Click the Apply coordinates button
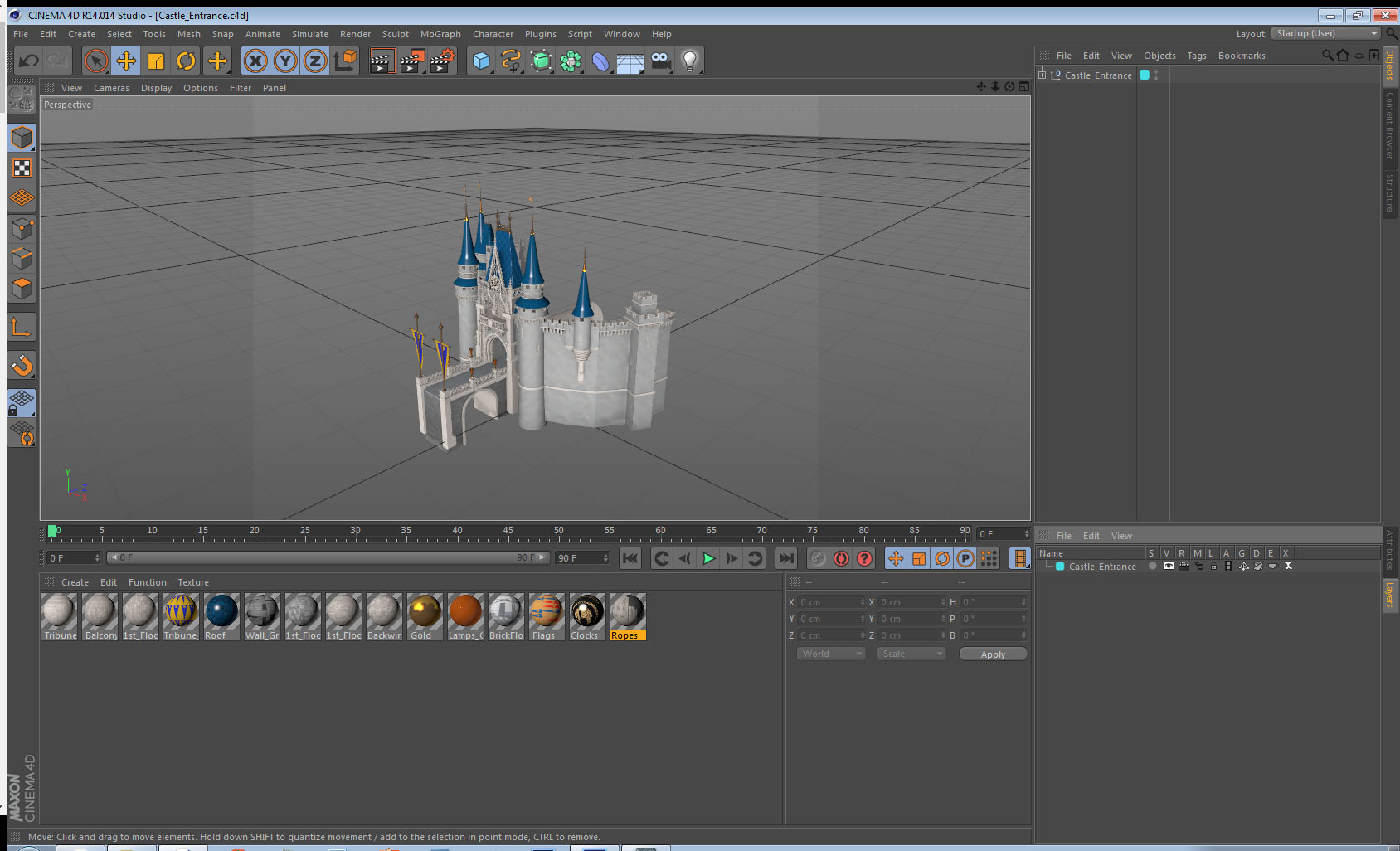Viewport: 1400px width, 851px height. pos(993,654)
